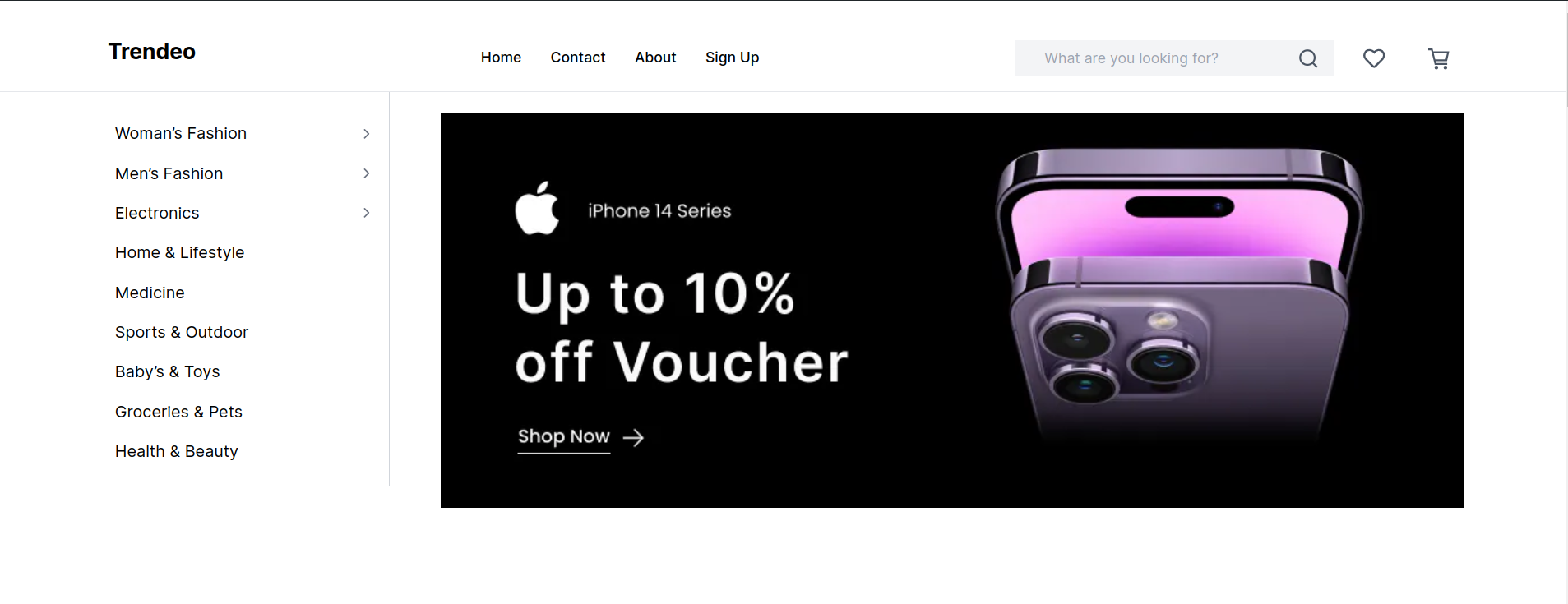The image size is (1568, 604).
Task: Click the Apple logo in banner
Action: click(537, 209)
